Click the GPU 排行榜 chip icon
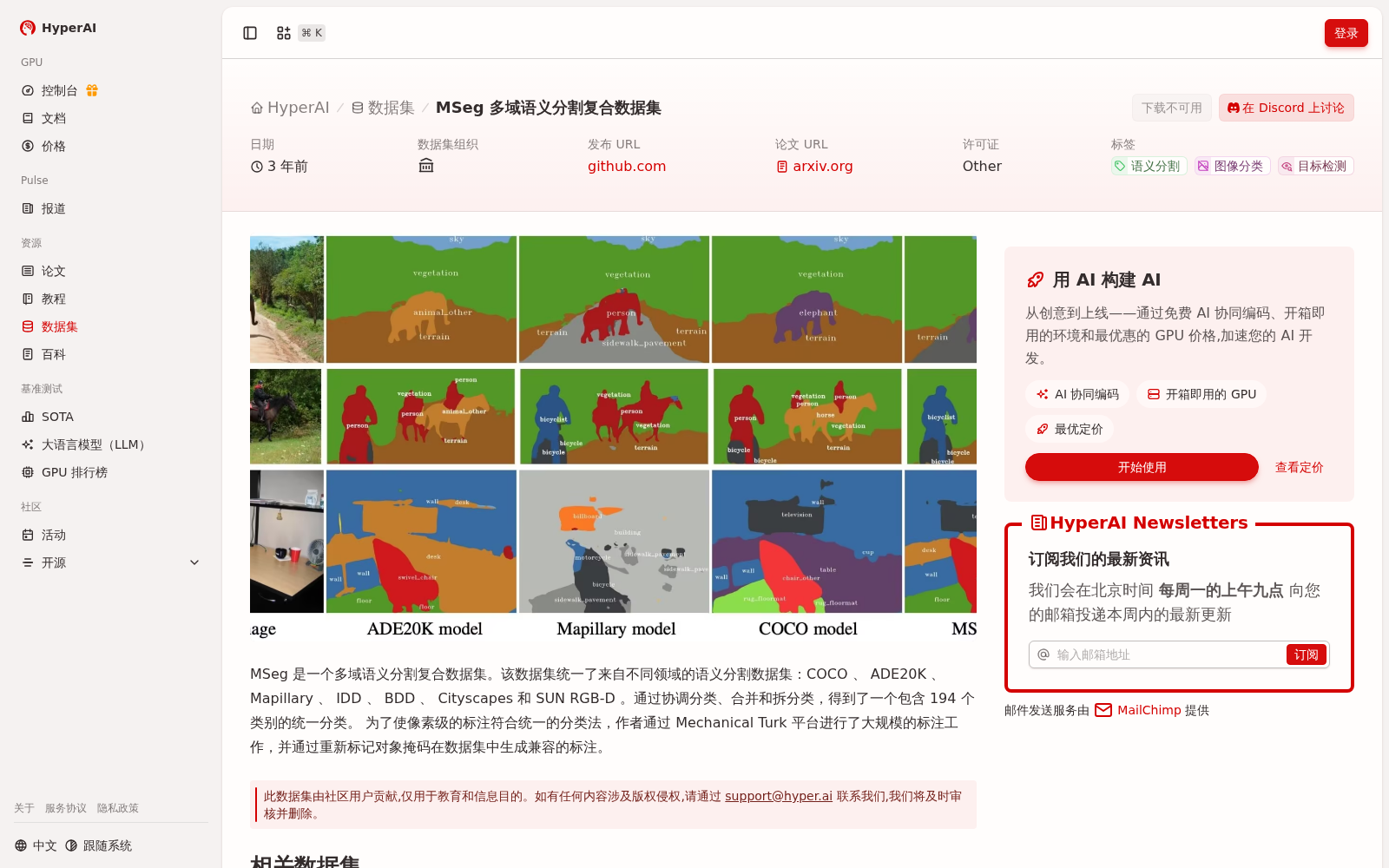 click(x=28, y=472)
